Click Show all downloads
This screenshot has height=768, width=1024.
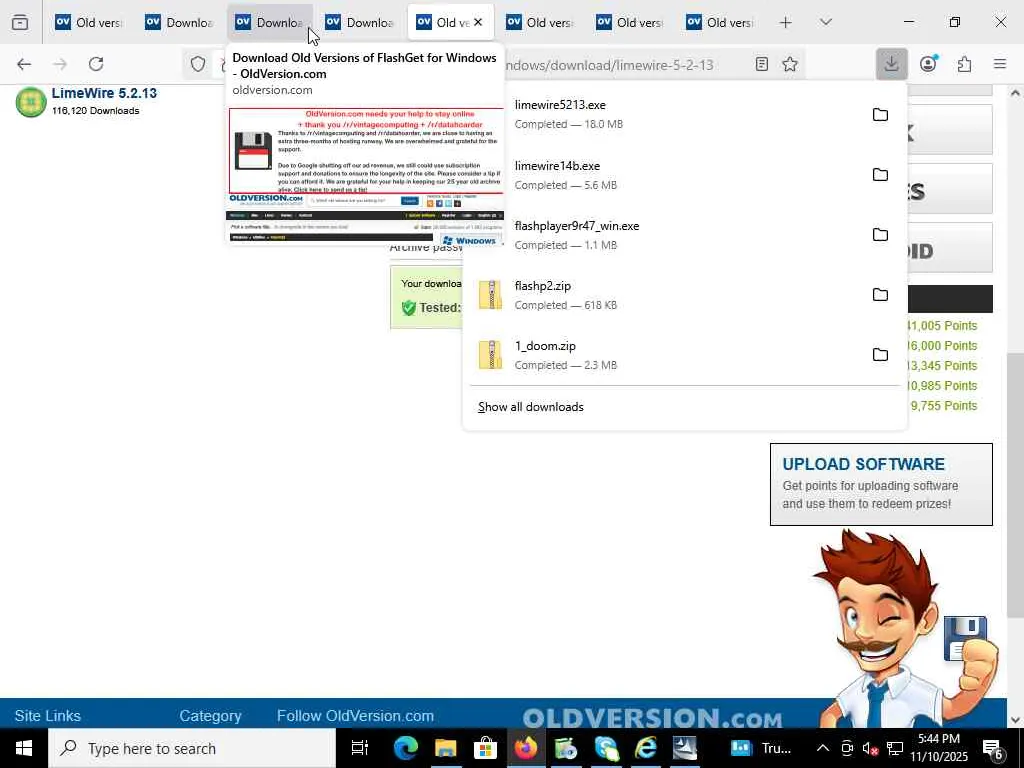(x=530, y=407)
